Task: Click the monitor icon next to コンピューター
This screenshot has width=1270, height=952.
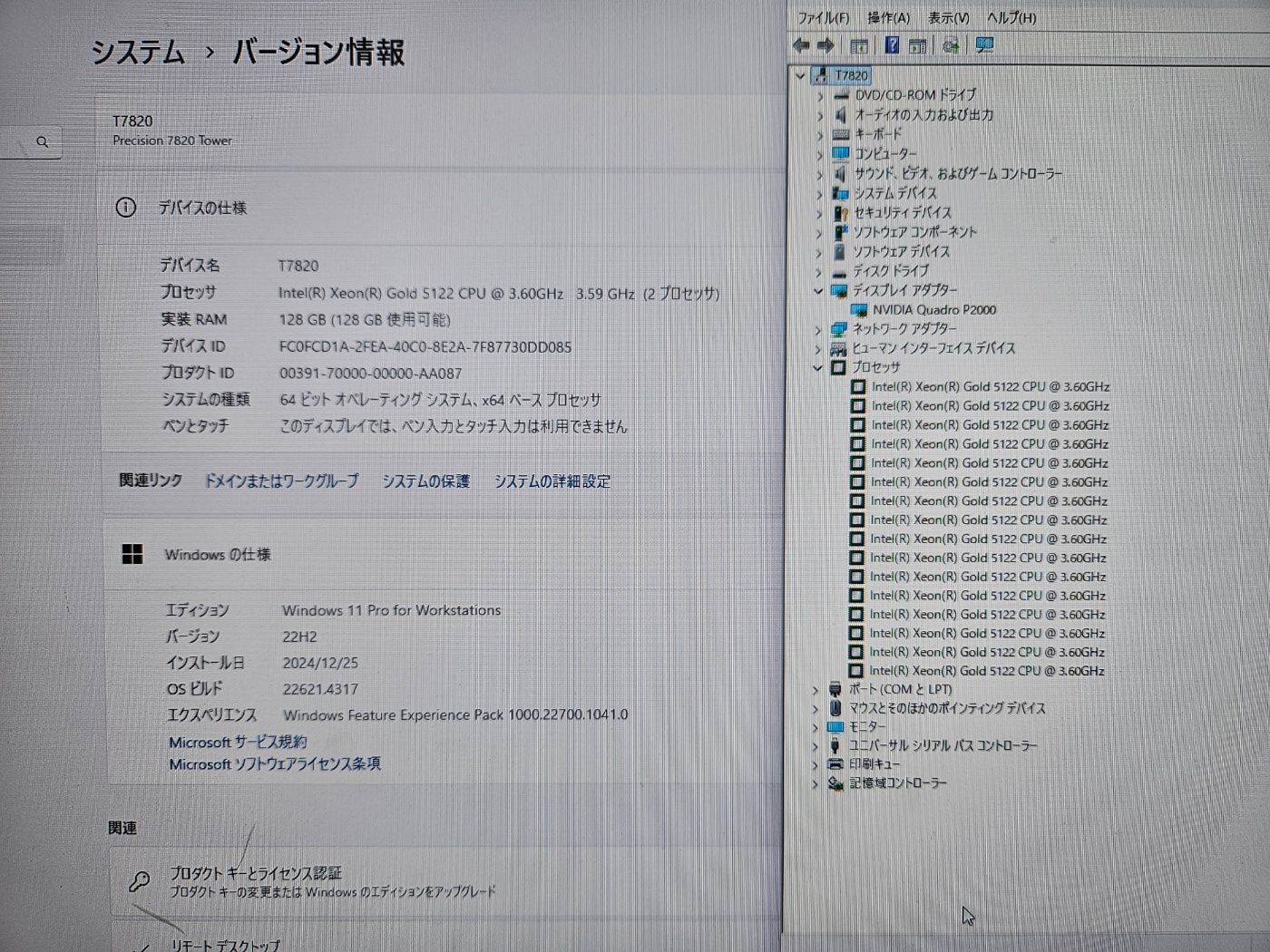Action: [x=841, y=153]
